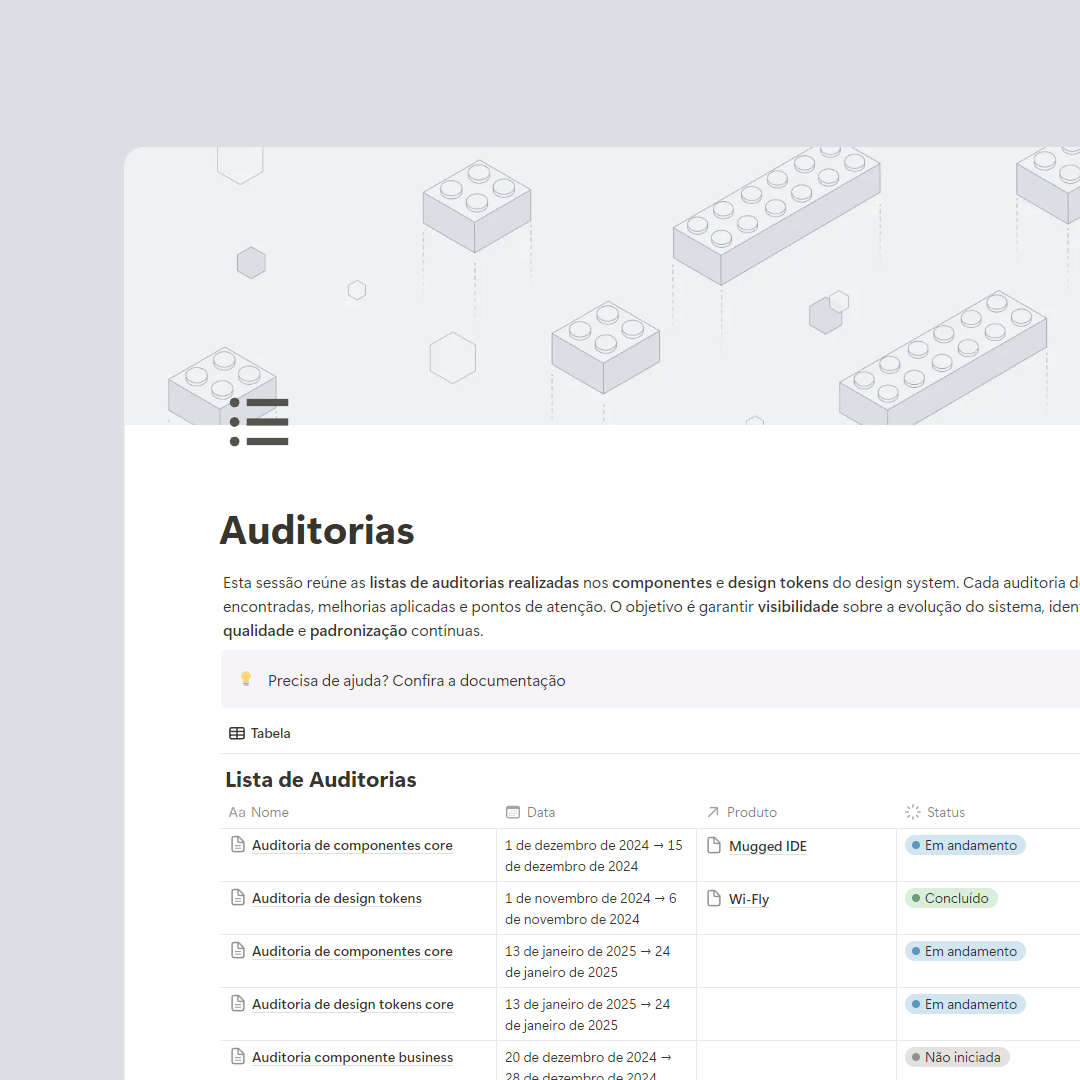Open the Wi-Fly product link
Screen dimensions: 1080x1080
(749, 899)
